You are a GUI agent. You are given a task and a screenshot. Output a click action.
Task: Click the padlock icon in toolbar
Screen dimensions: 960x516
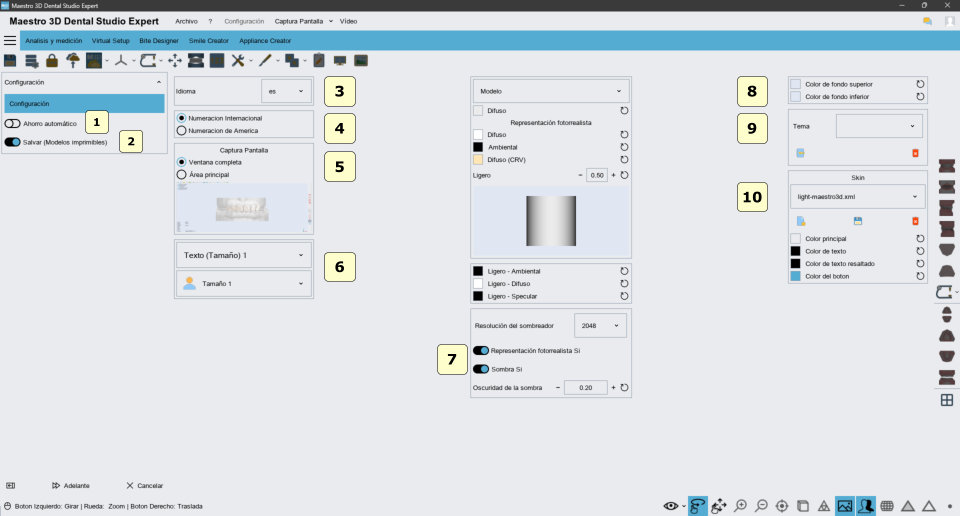click(x=52, y=60)
